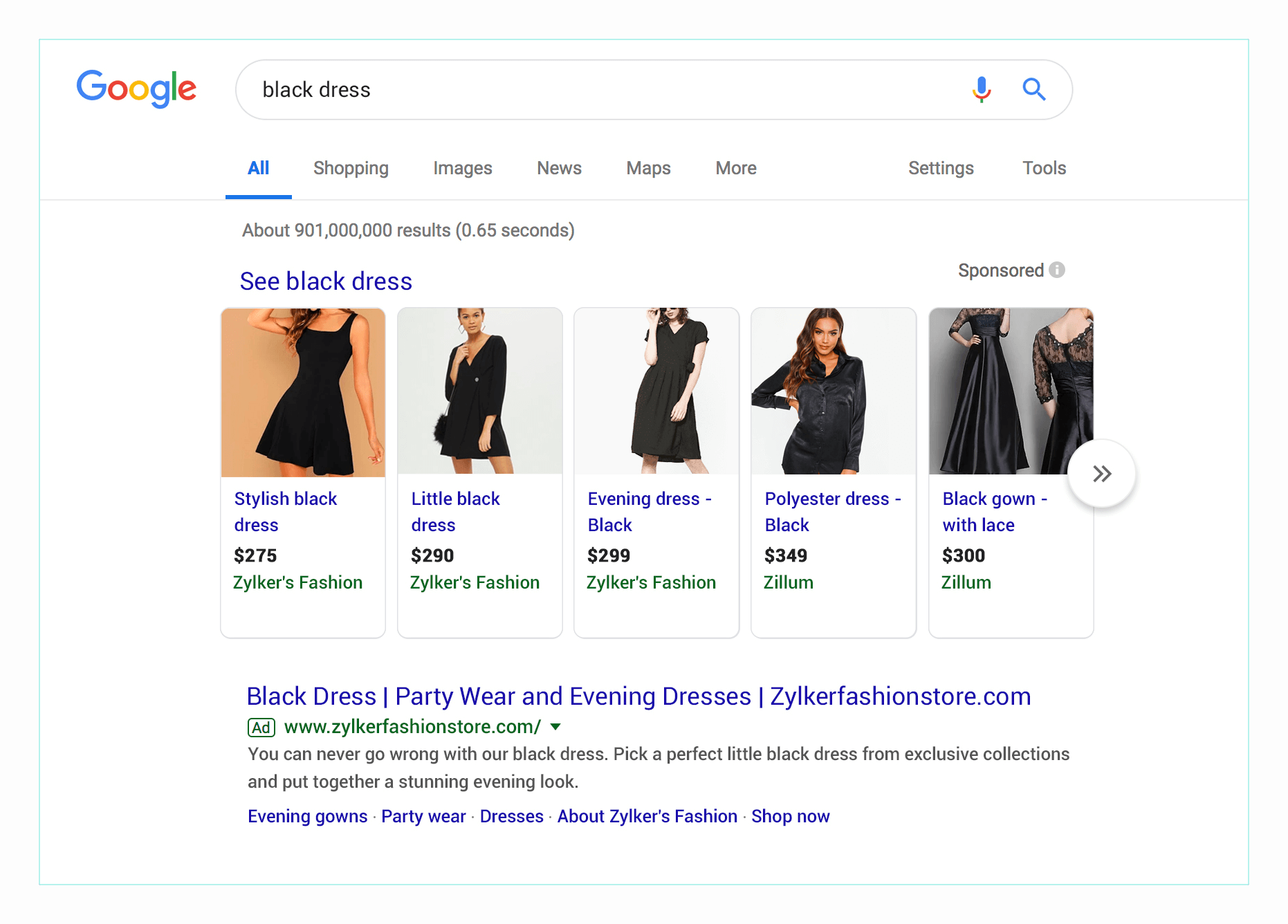This screenshot has width=1288, height=924.
Task: Open the Evening gowns sitelink
Action: point(308,817)
